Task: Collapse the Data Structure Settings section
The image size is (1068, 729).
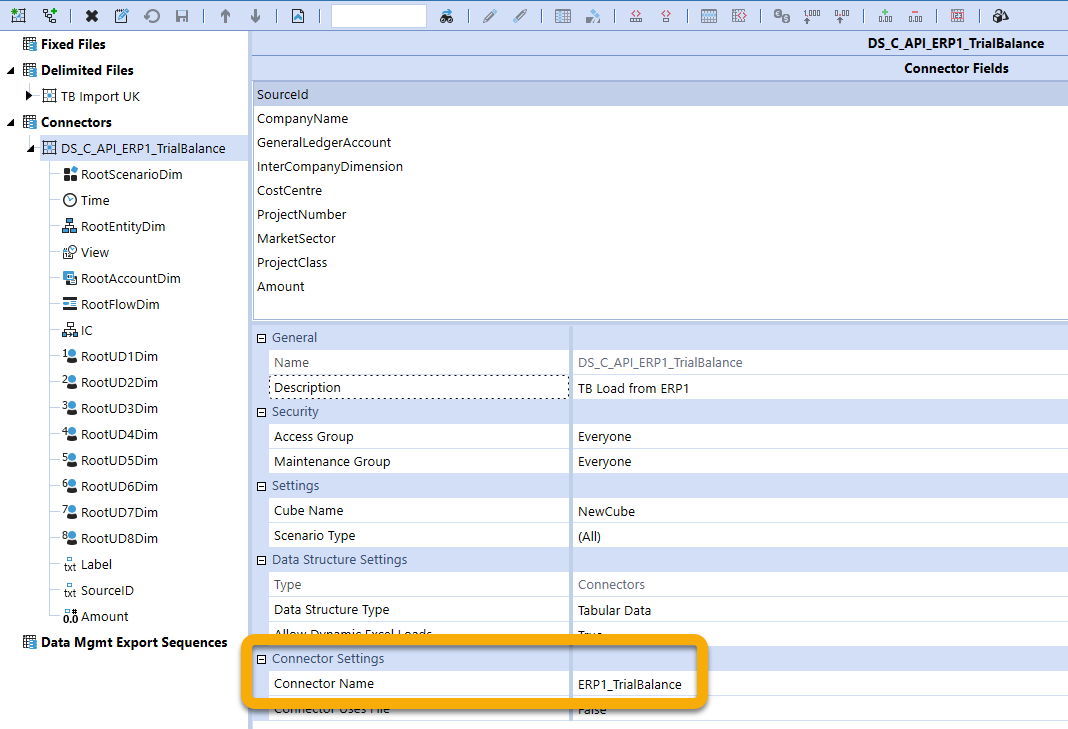Action: point(262,560)
